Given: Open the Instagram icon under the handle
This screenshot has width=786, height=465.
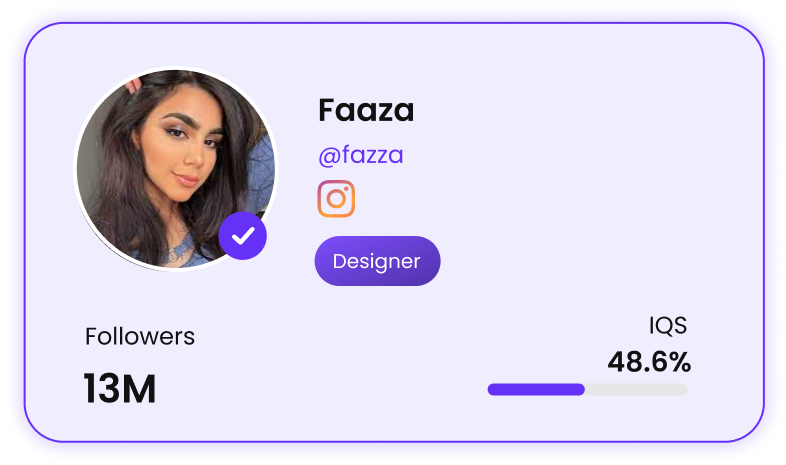Looking at the screenshot, I should (336, 198).
